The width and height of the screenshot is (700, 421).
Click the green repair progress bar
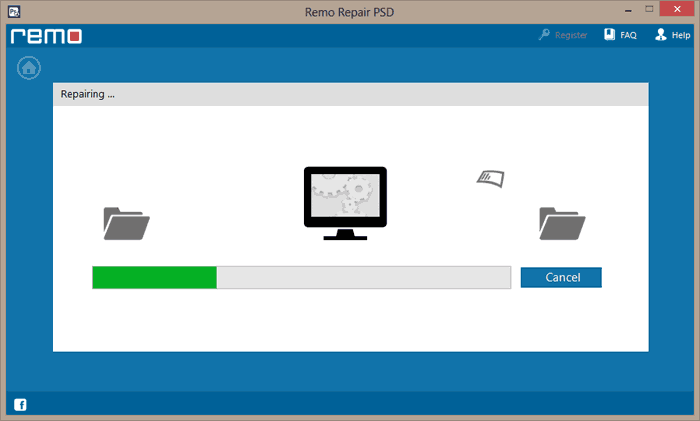point(301,277)
